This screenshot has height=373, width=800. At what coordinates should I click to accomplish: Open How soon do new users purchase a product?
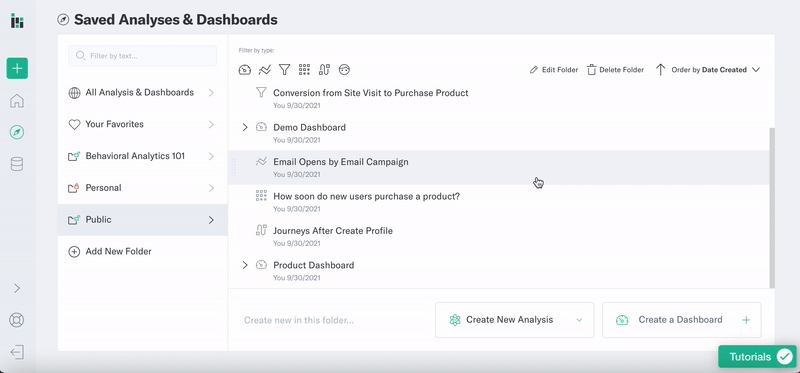click(x=366, y=196)
